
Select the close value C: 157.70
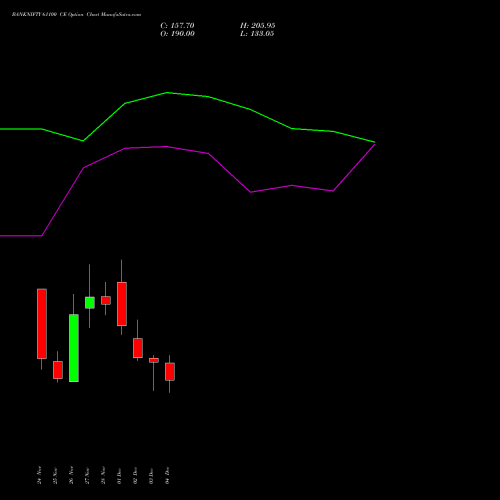pos(177,26)
